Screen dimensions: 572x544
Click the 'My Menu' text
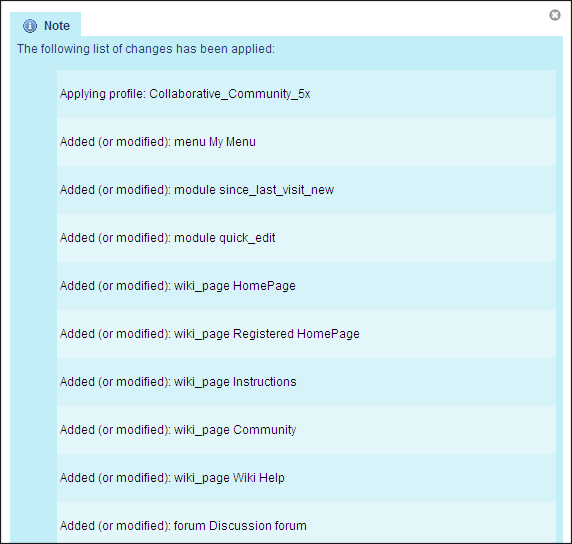[232, 142]
